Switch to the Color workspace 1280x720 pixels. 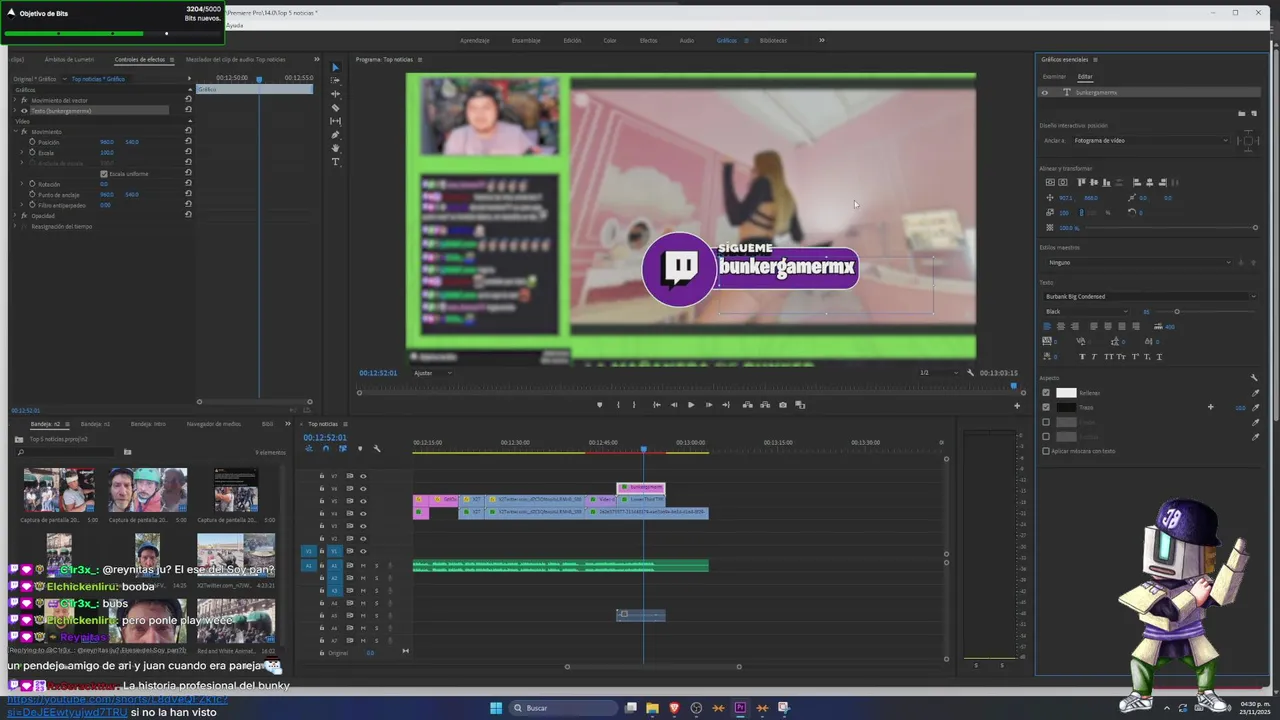[x=609, y=40]
